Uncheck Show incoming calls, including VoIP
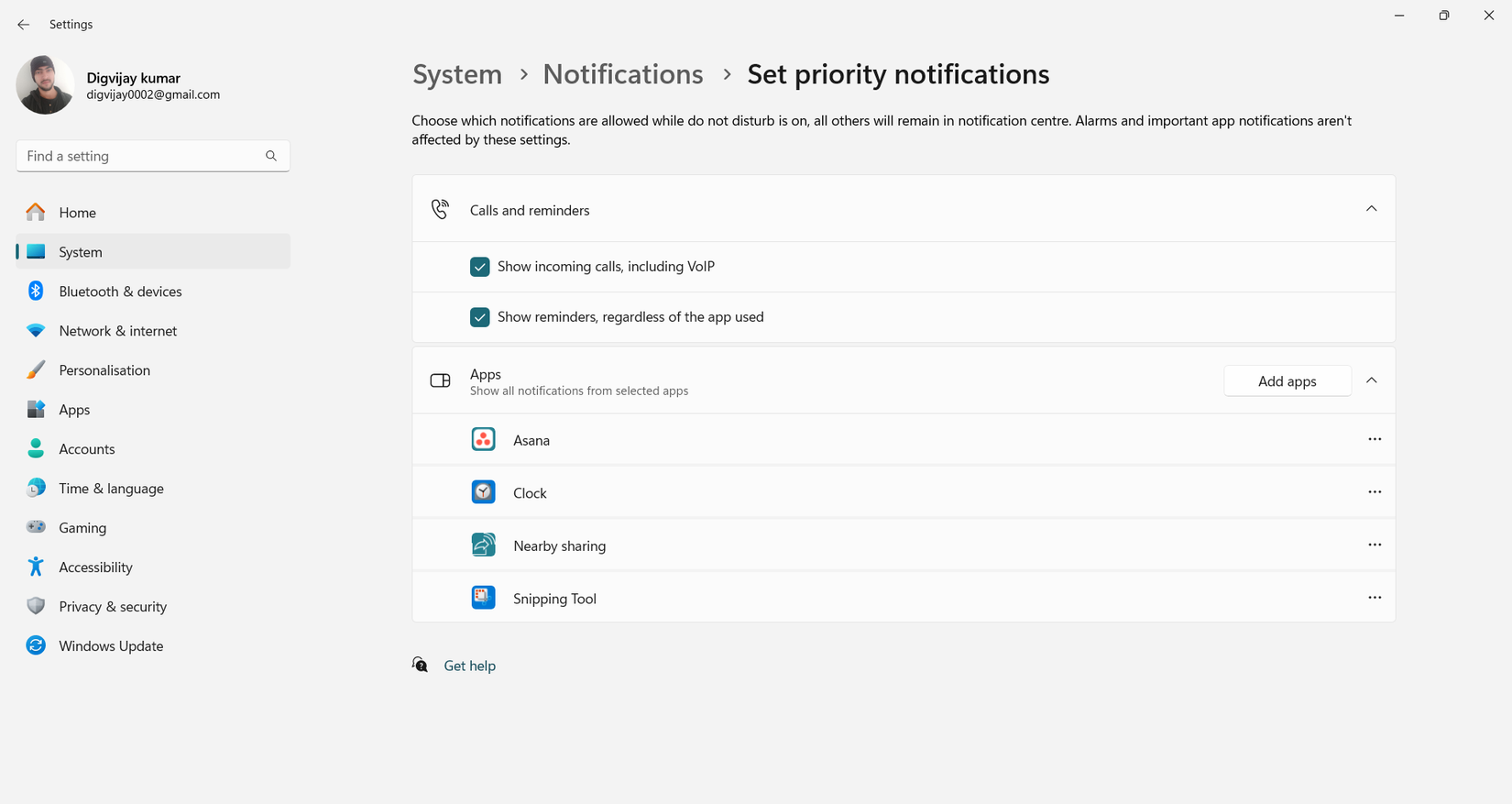 479,267
